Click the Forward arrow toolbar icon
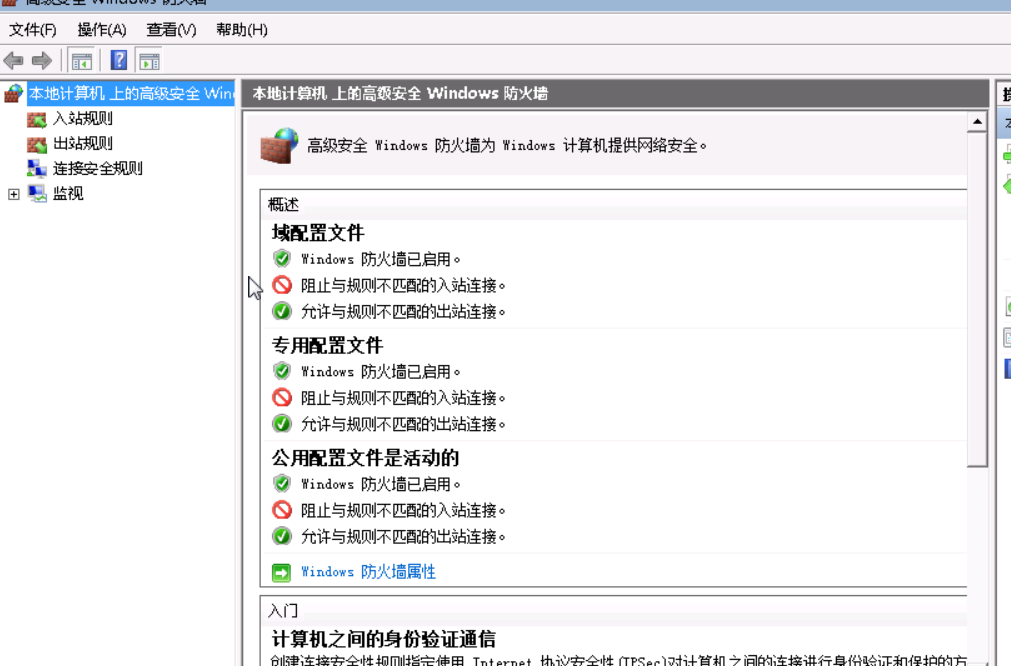 (x=42, y=61)
